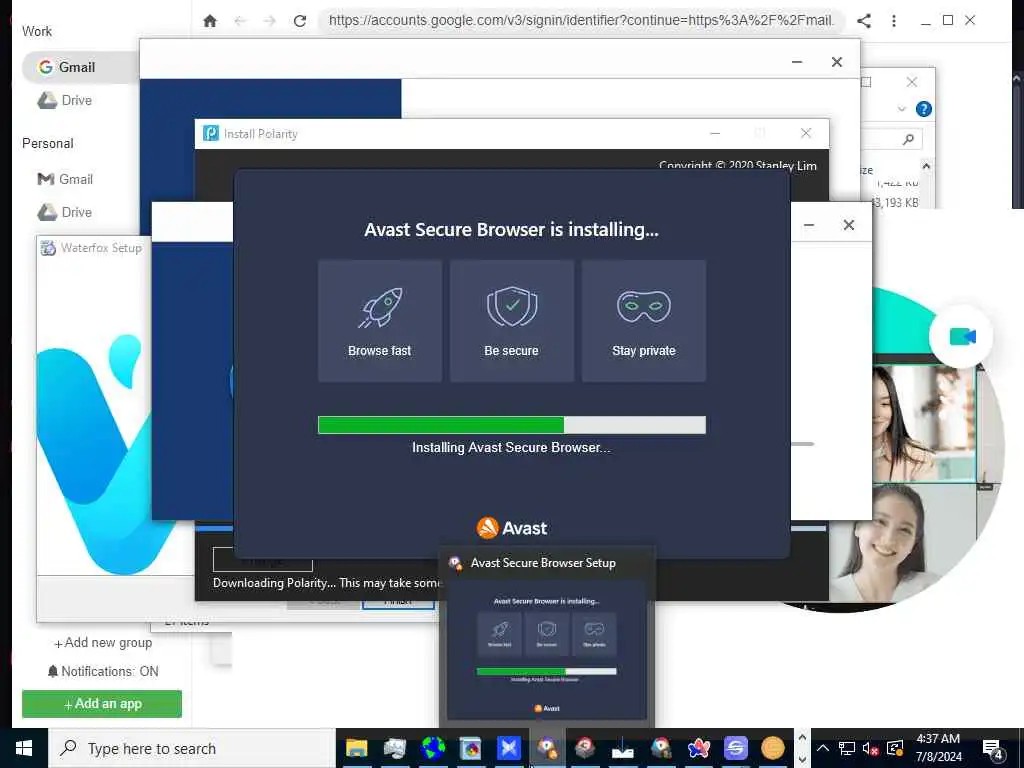Open File Explorer from the taskbar

click(x=357, y=748)
